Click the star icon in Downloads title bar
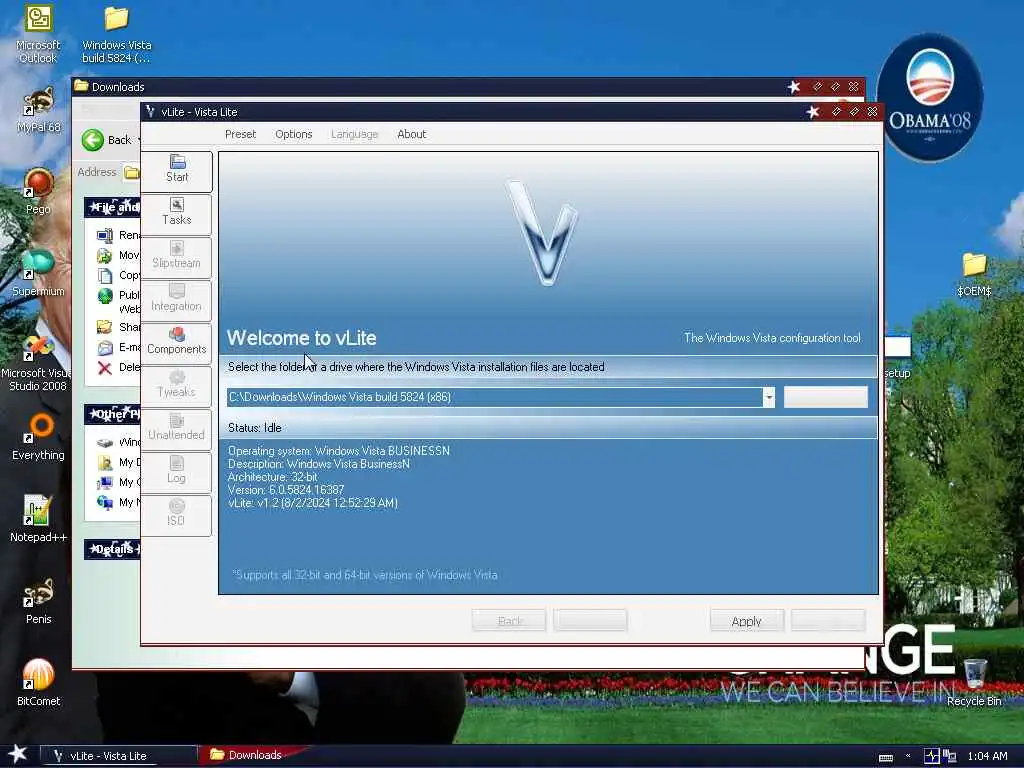The image size is (1024, 768). click(x=793, y=87)
